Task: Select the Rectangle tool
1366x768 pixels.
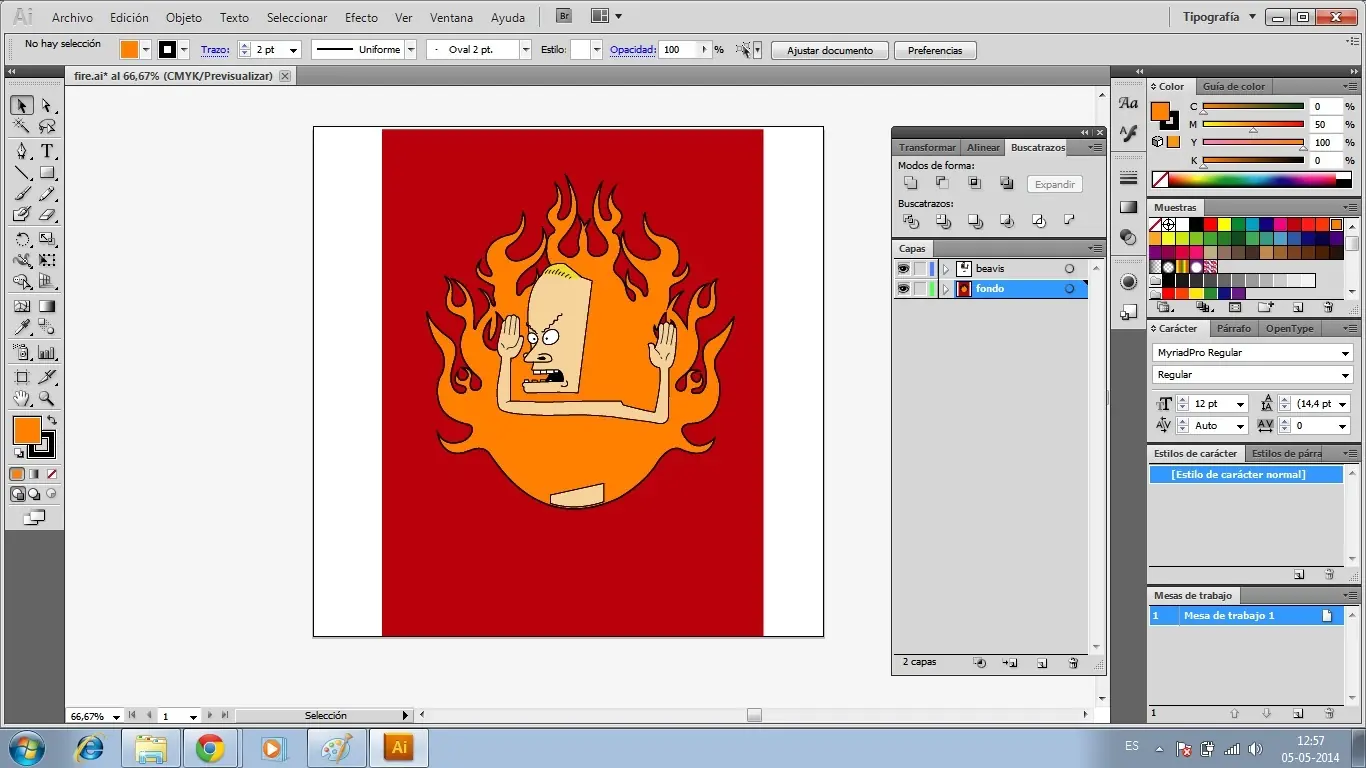Action: (x=47, y=173)
